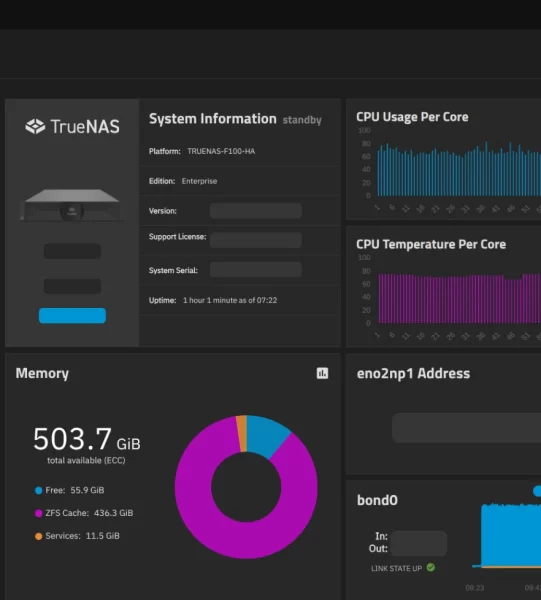The height and width of the screenshot is (600, 541).
Task: Click the uptime '1 hour 1 minute as of 07:22'
Action: (x=230, y=300)
